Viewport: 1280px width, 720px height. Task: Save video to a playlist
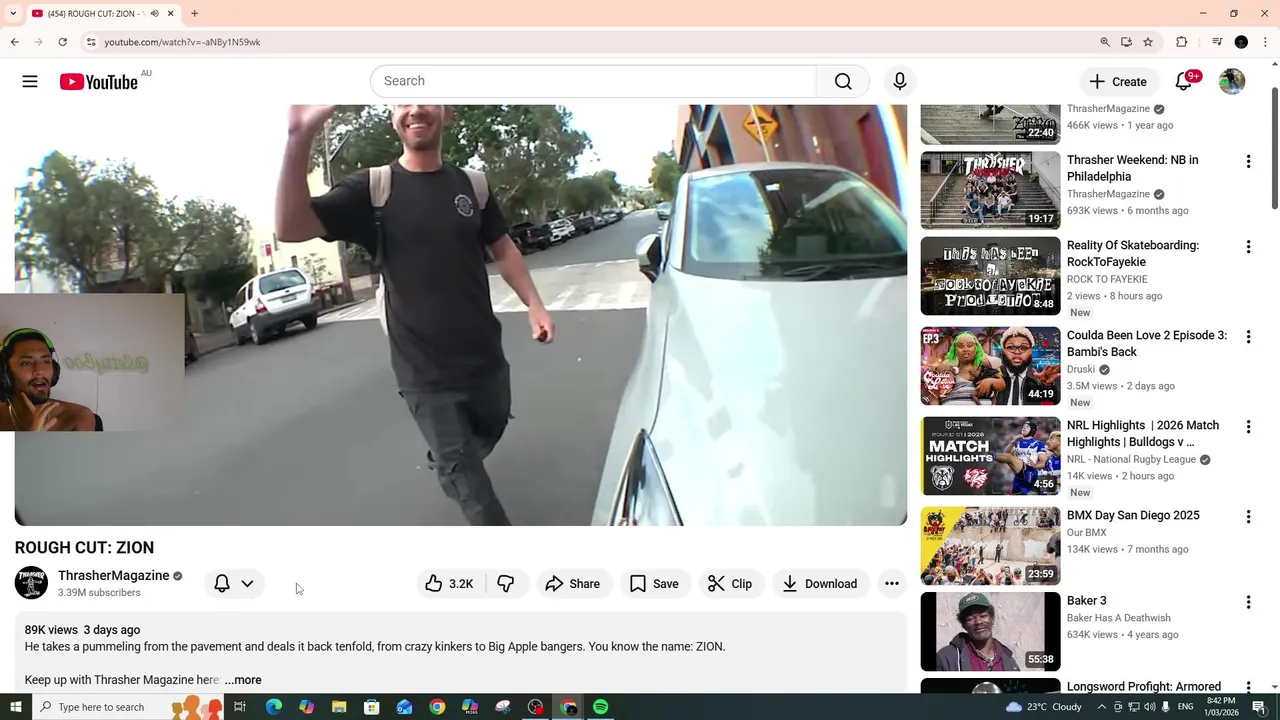coord(654,584)
